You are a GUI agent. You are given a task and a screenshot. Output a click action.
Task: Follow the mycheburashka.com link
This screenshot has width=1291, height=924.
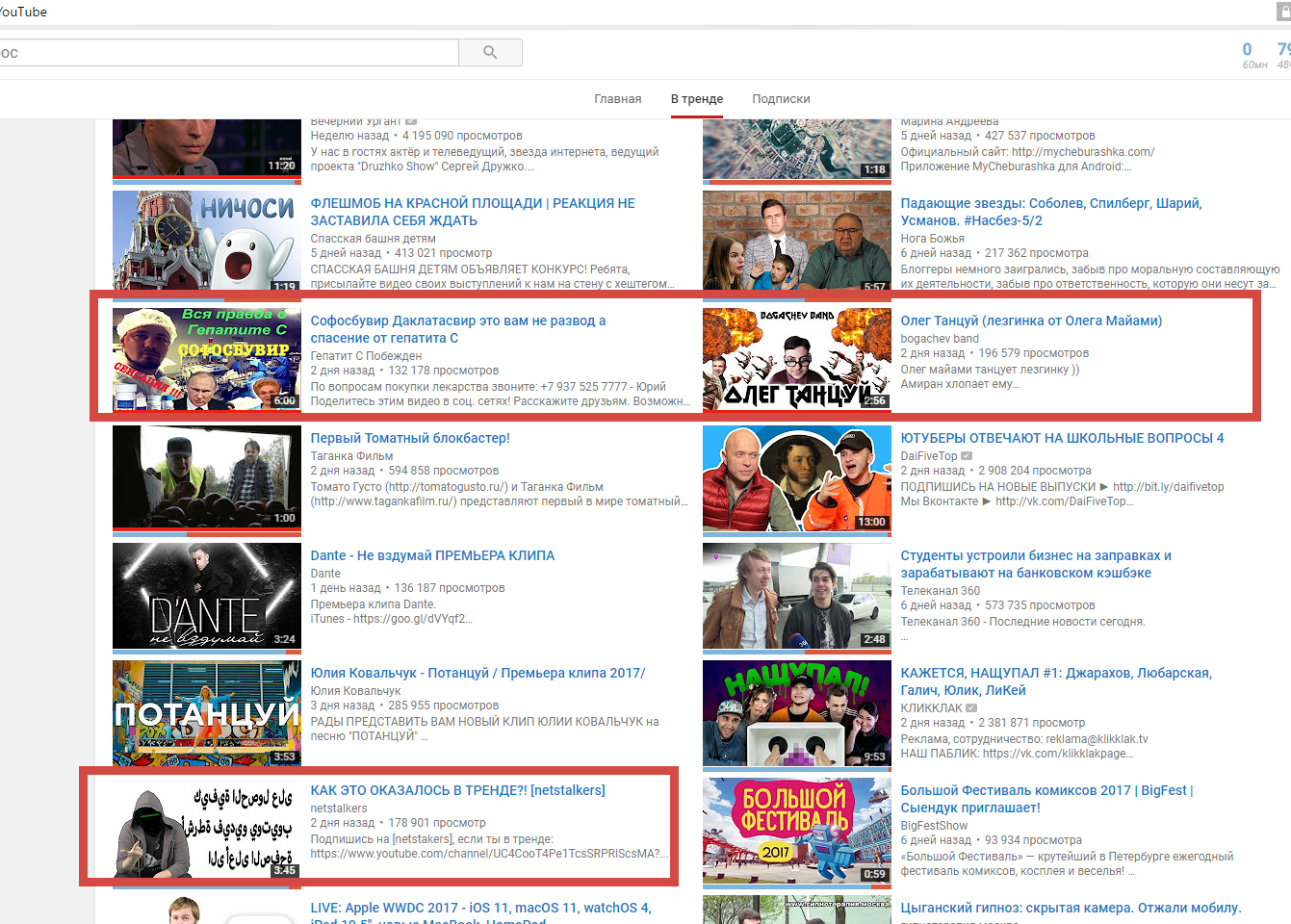point(1083,152)
